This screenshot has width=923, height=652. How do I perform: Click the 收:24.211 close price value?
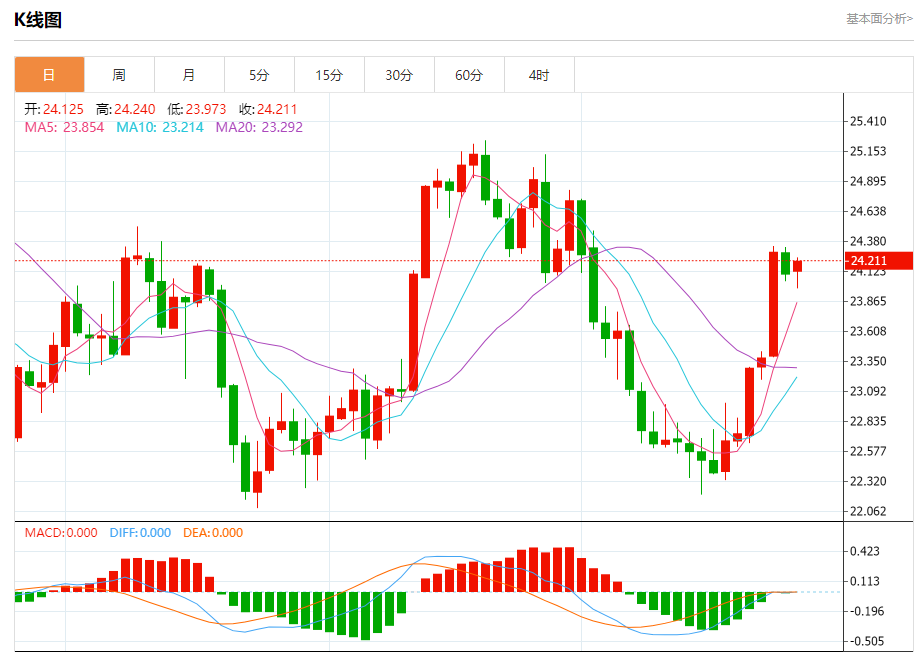268,109
